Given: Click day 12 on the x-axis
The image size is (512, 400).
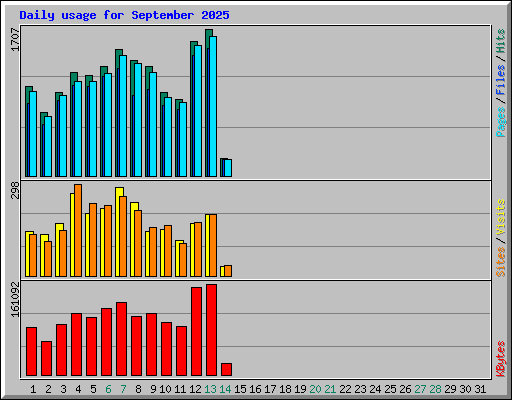Looking at the screenshot, I should tap(195, 389).
